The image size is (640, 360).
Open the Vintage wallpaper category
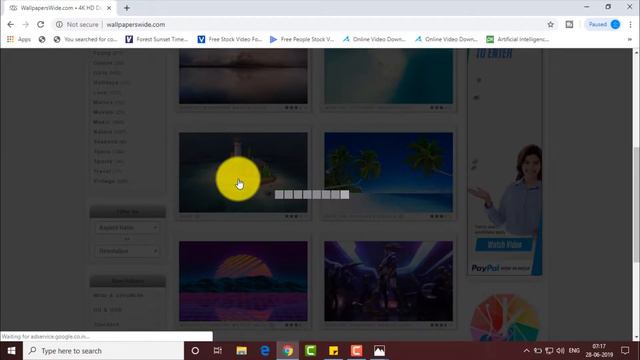(110, 181)
